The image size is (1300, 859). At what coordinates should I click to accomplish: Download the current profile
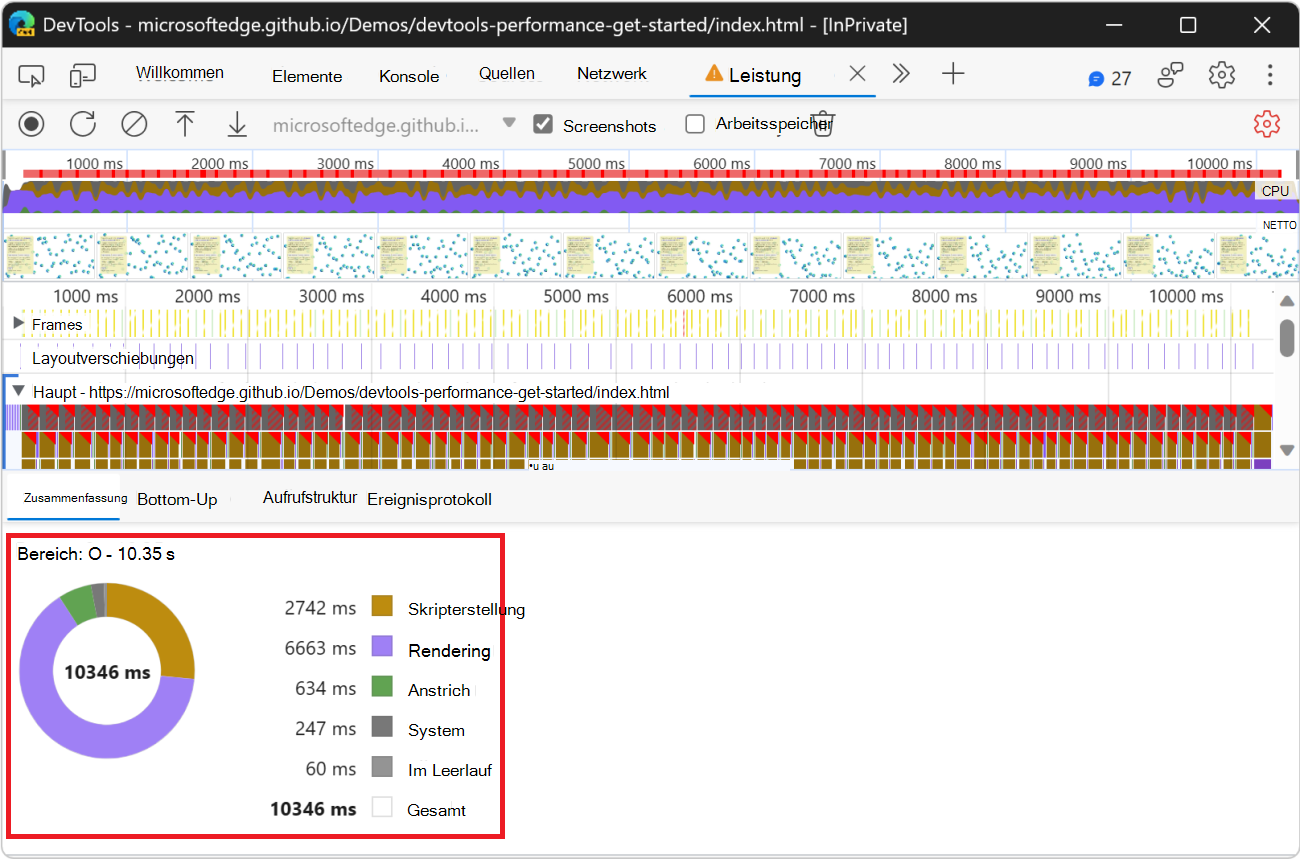tap(237, 124)
